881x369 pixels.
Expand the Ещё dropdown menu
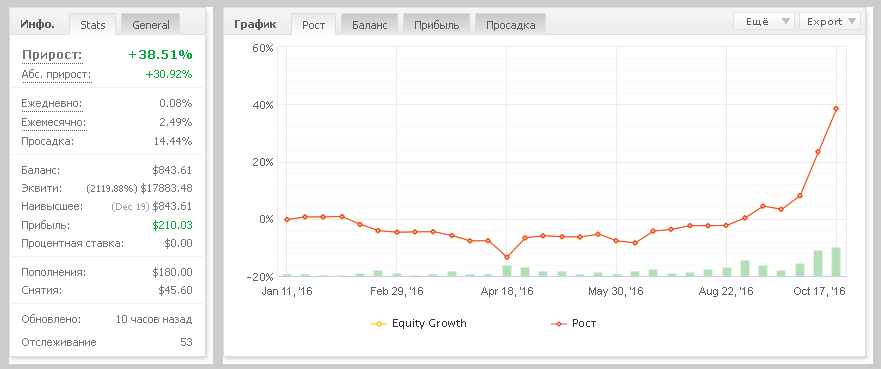(x=764, y=21)
